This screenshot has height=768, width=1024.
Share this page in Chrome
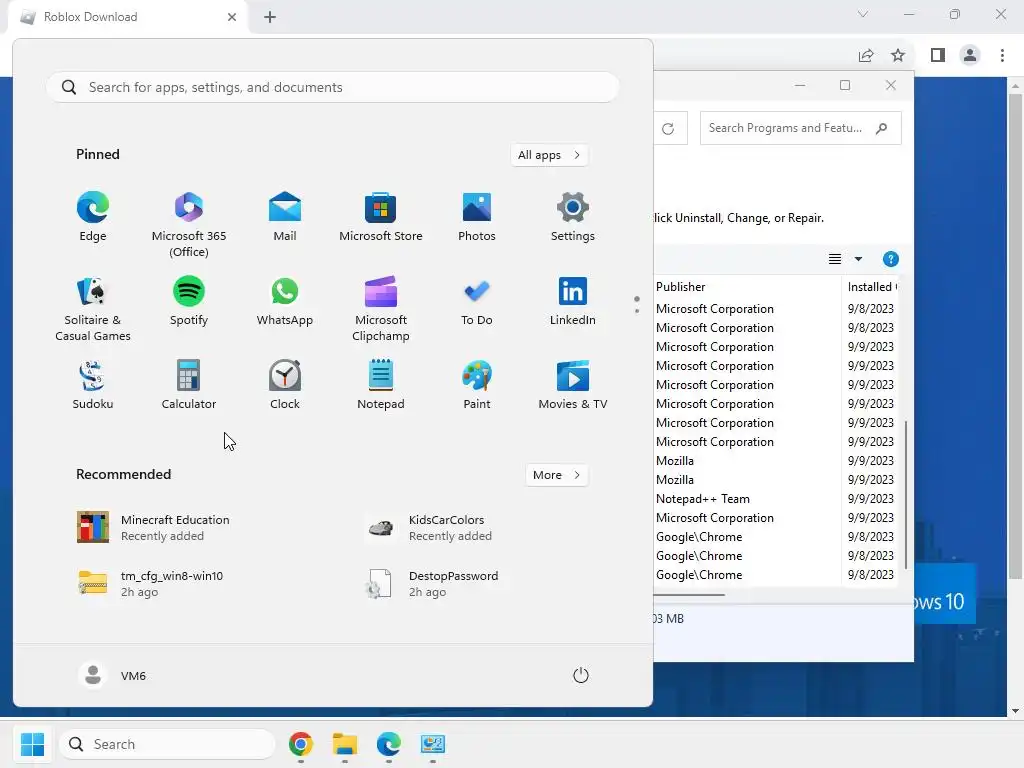pos(866,56)
